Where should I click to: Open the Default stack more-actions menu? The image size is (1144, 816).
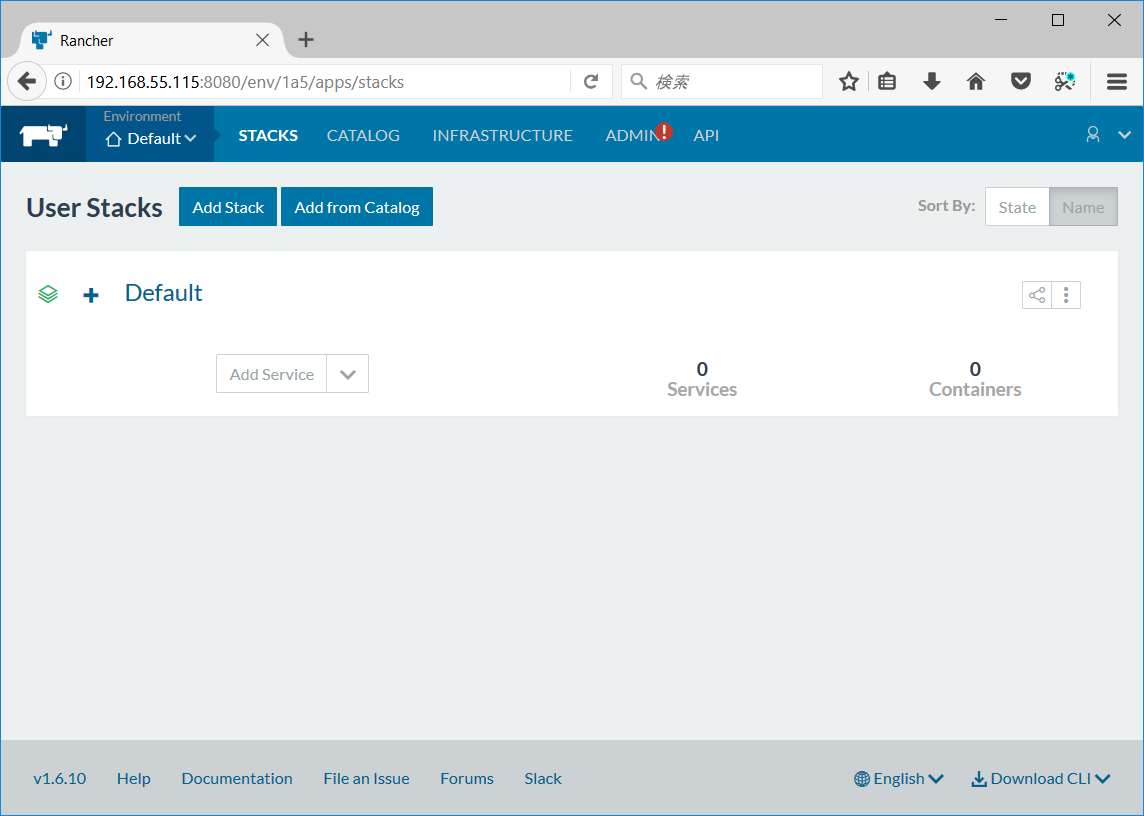[1066, 295]
